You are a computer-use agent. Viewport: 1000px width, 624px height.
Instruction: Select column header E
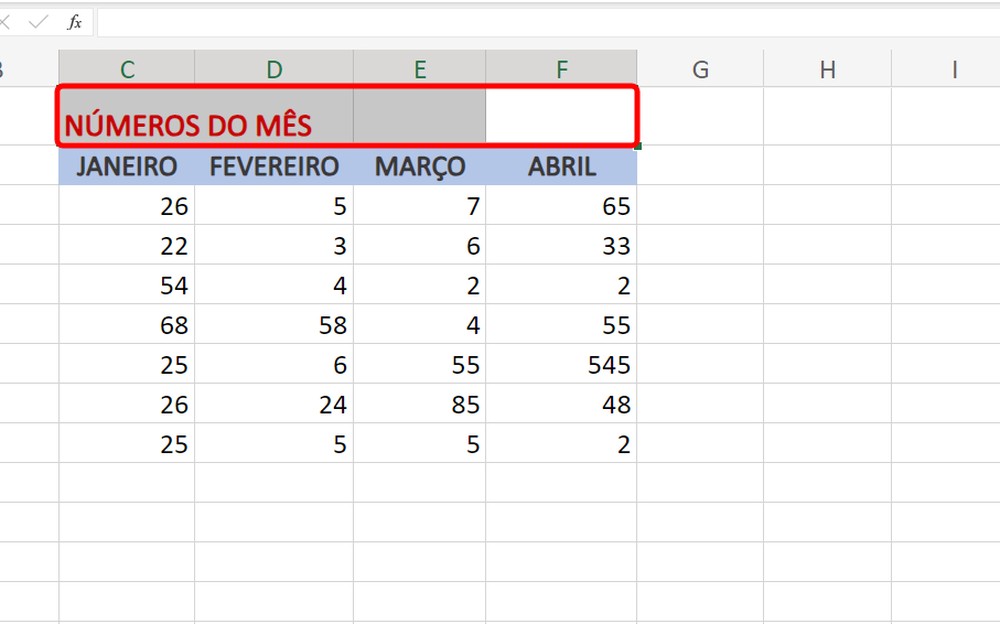tap(420, 69)
